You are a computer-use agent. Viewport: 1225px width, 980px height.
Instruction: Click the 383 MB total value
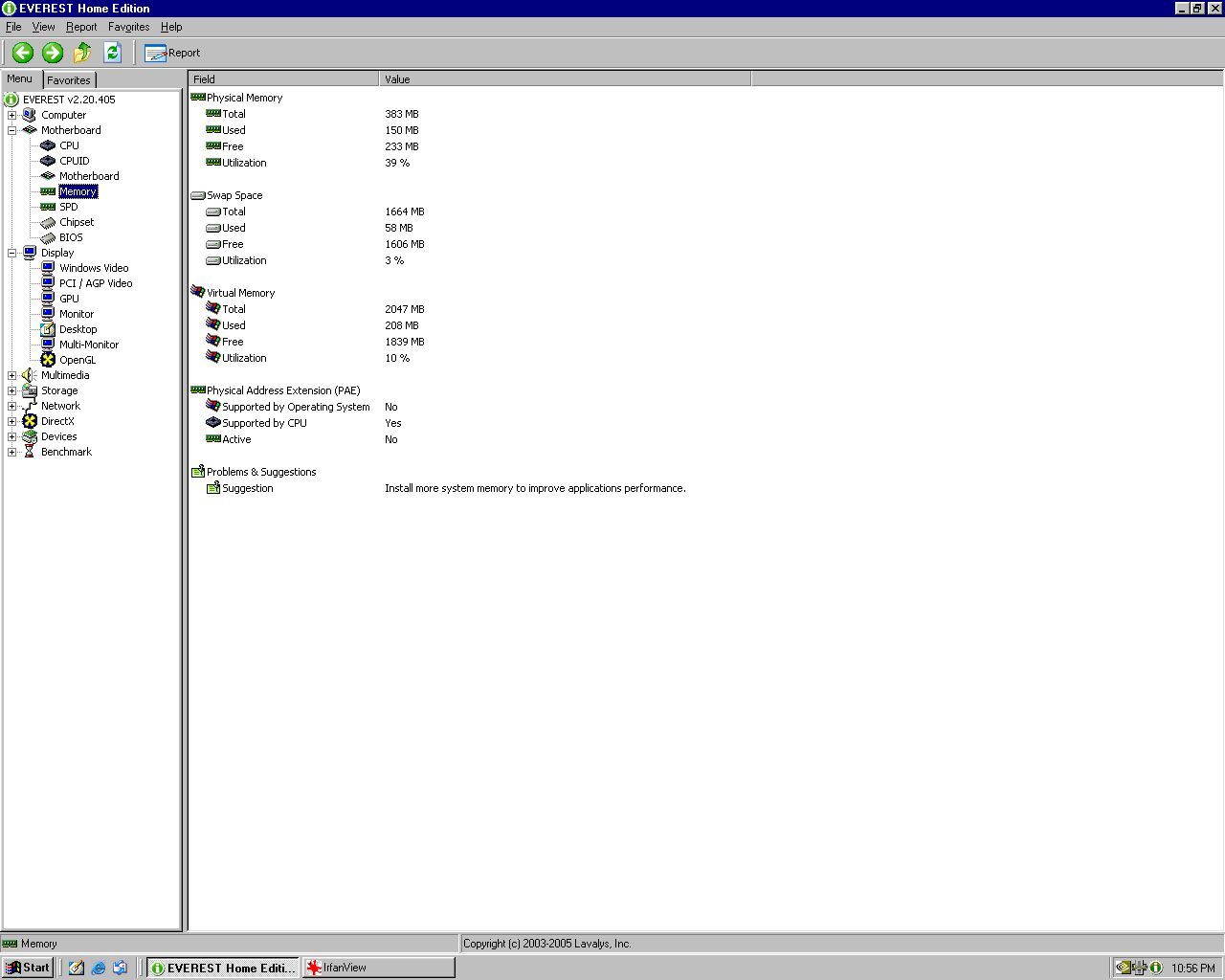coord(402,114)
